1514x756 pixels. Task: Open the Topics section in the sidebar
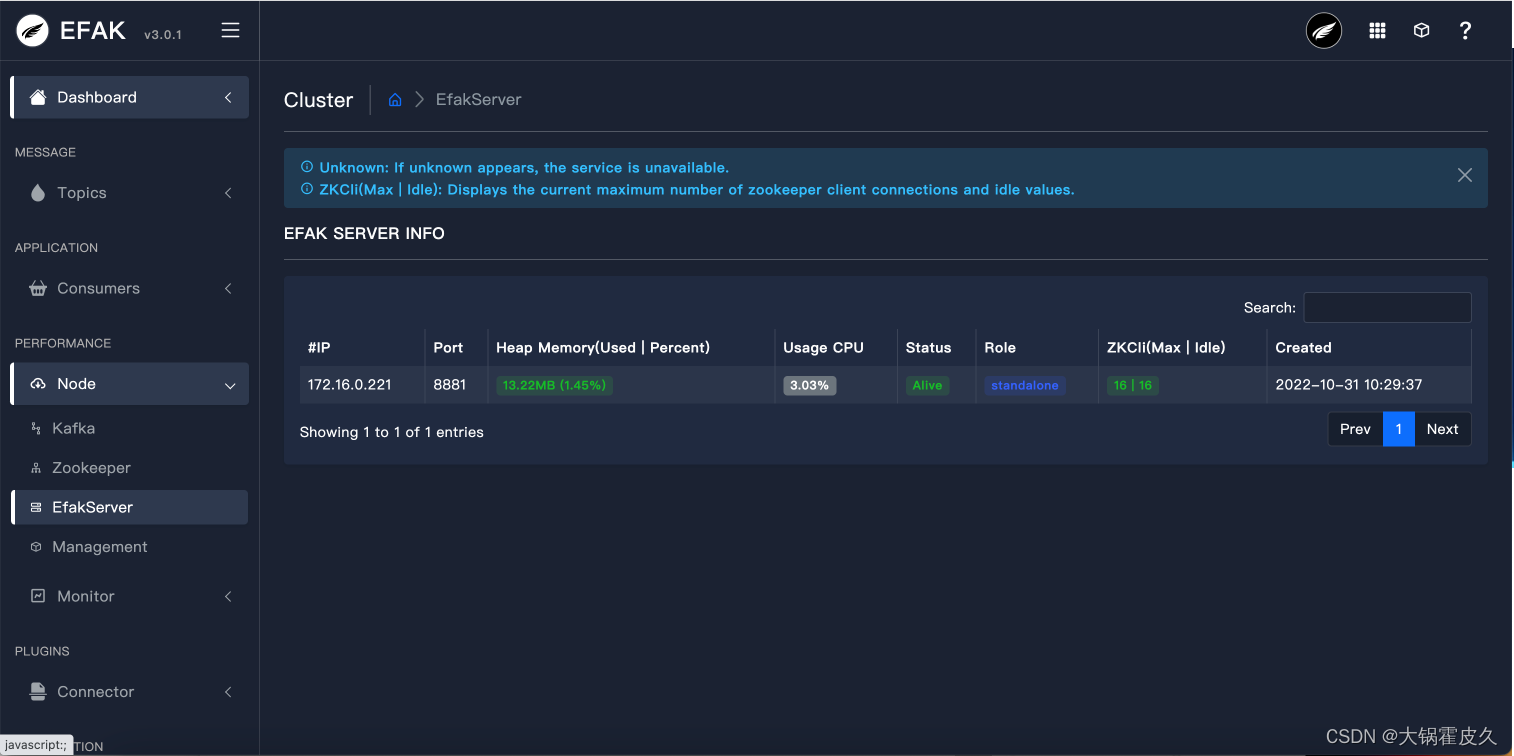tap(81, 192)
